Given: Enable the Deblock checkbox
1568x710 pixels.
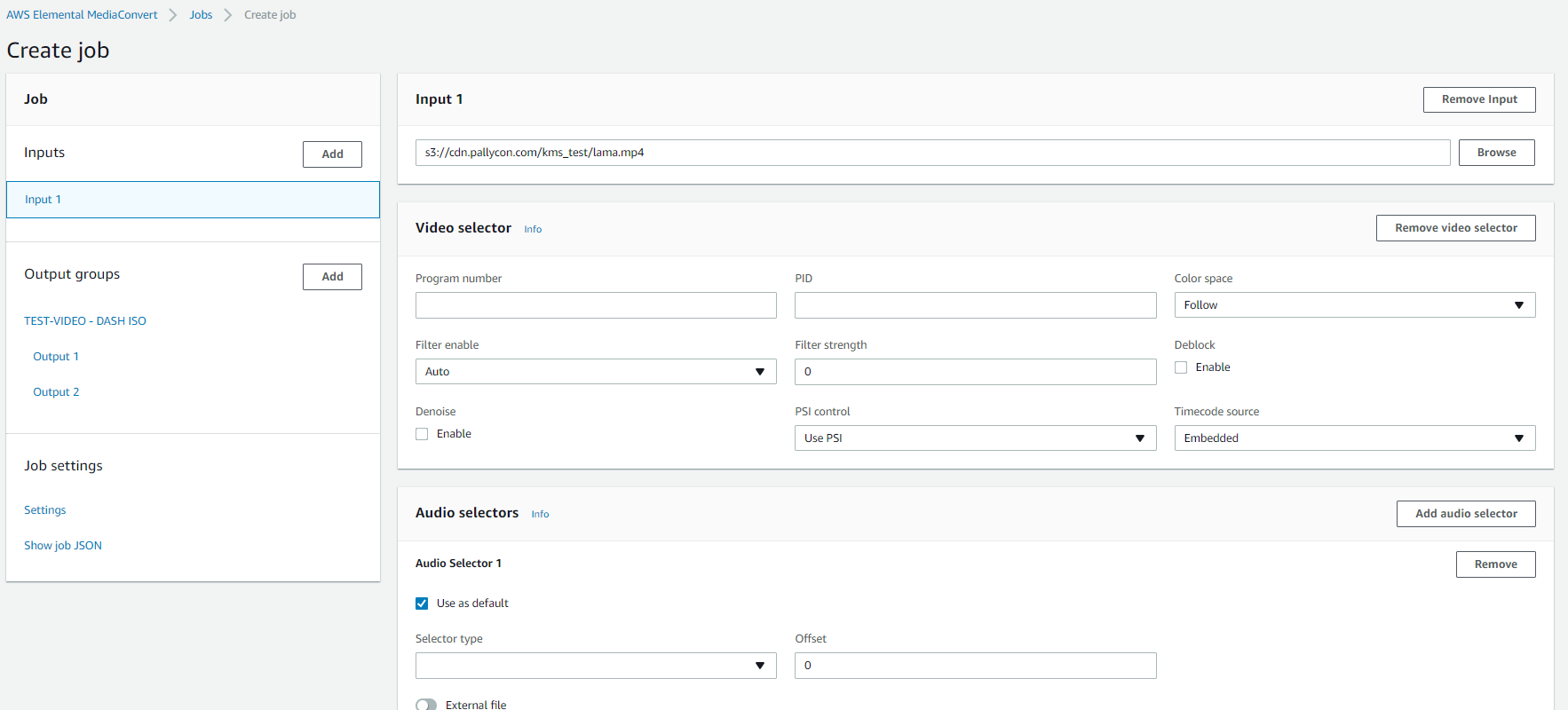Looking at the screenshot, I should pos(1181,367).
